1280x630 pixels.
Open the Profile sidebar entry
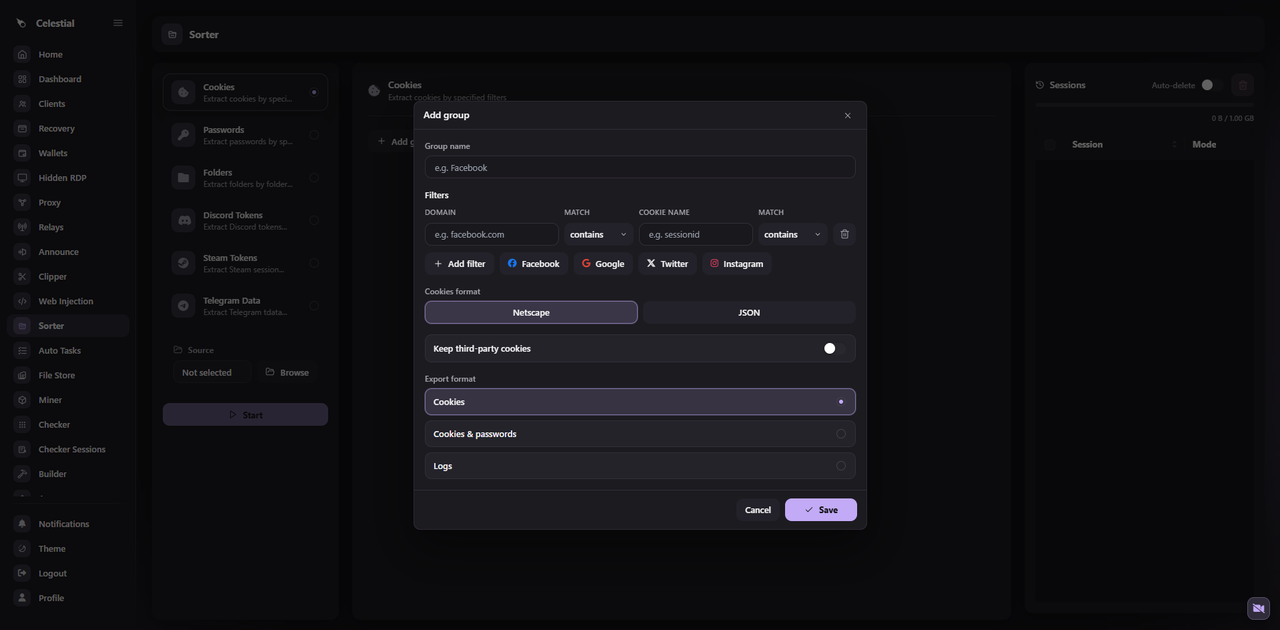68,598
